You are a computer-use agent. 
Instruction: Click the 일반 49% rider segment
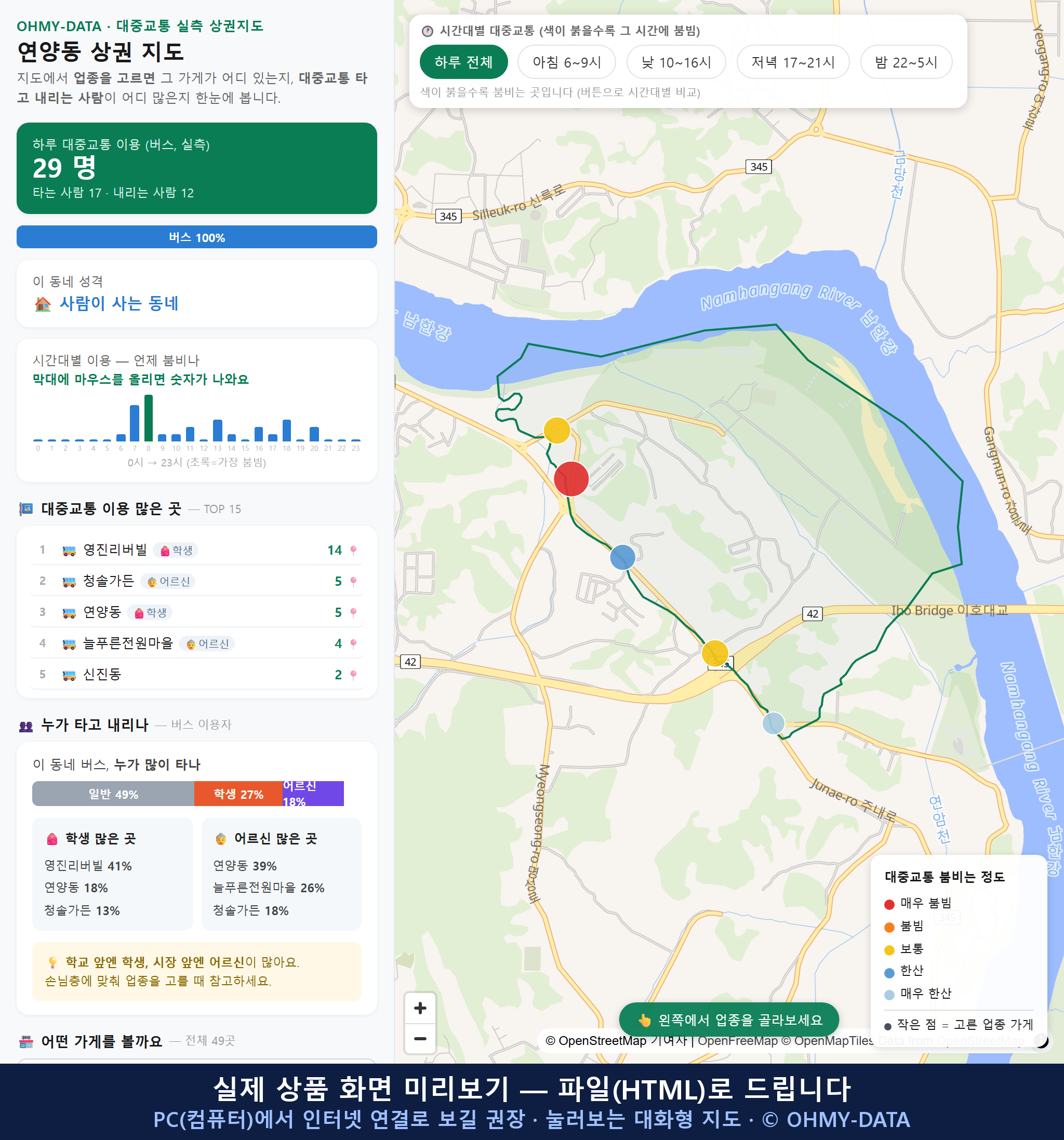click(x=113, y=794)
